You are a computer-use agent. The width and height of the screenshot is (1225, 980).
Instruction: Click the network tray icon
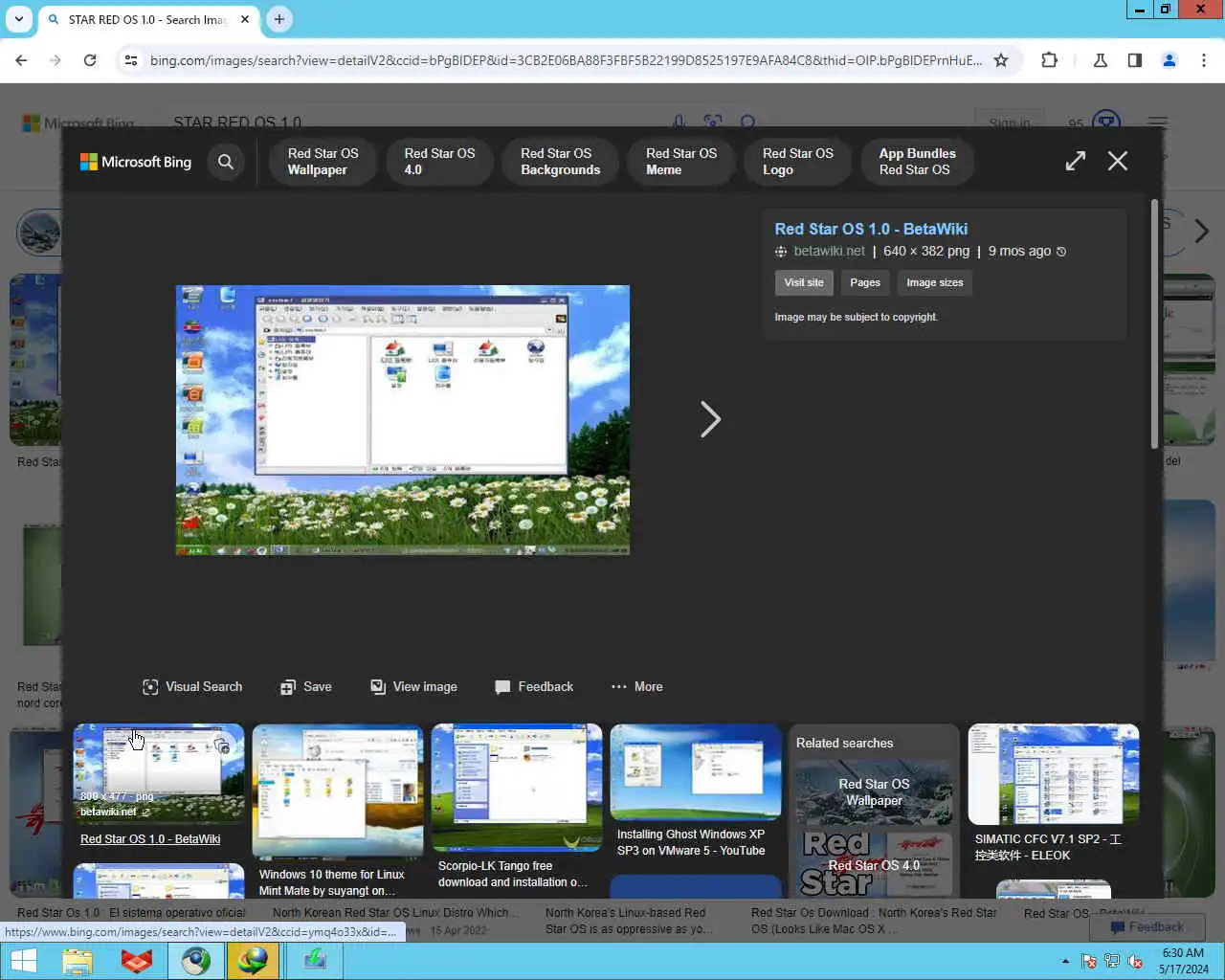1112,961
